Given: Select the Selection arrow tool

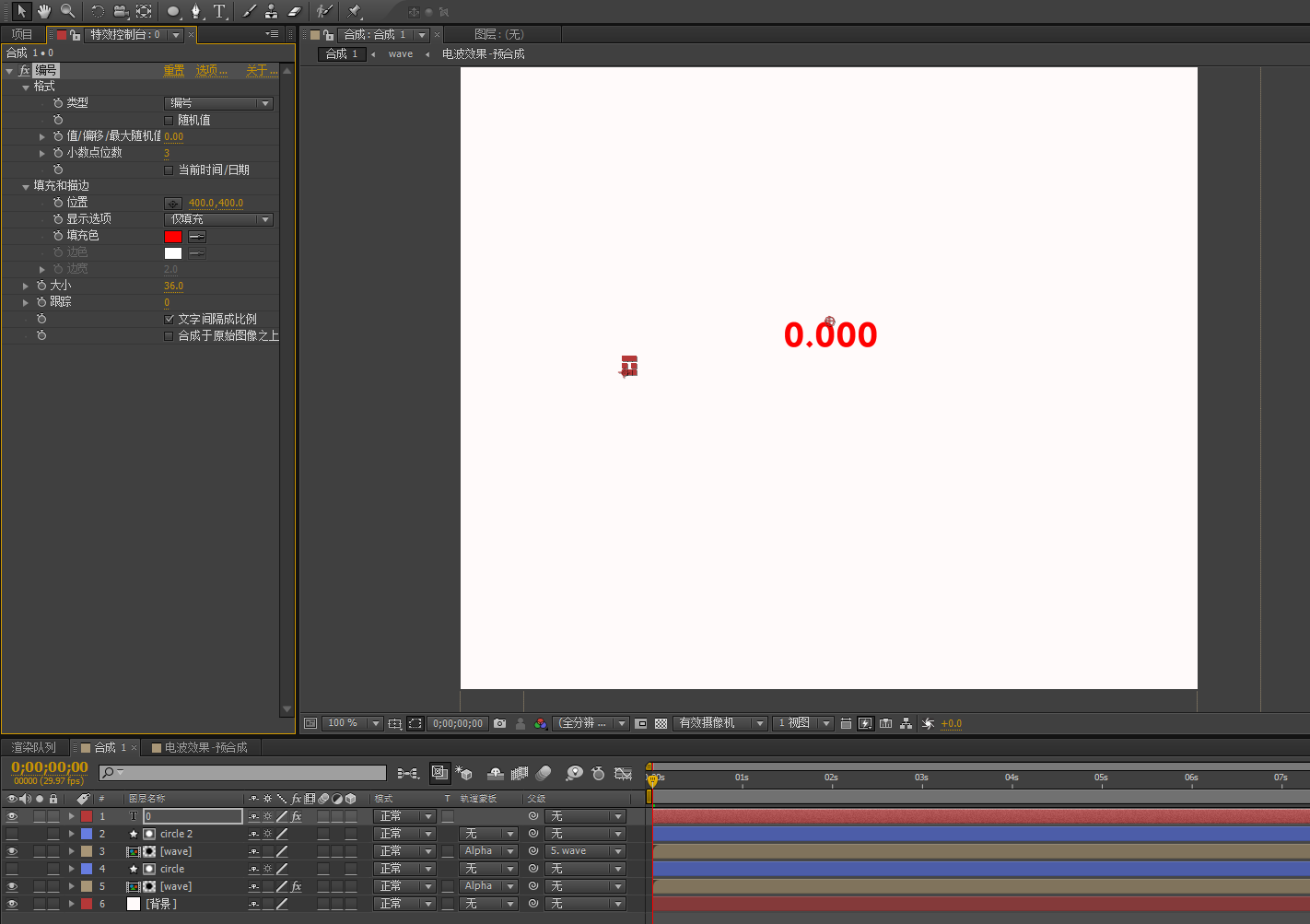Looking at the screenshot, I should pyautogui.click(x=21, y=11).
